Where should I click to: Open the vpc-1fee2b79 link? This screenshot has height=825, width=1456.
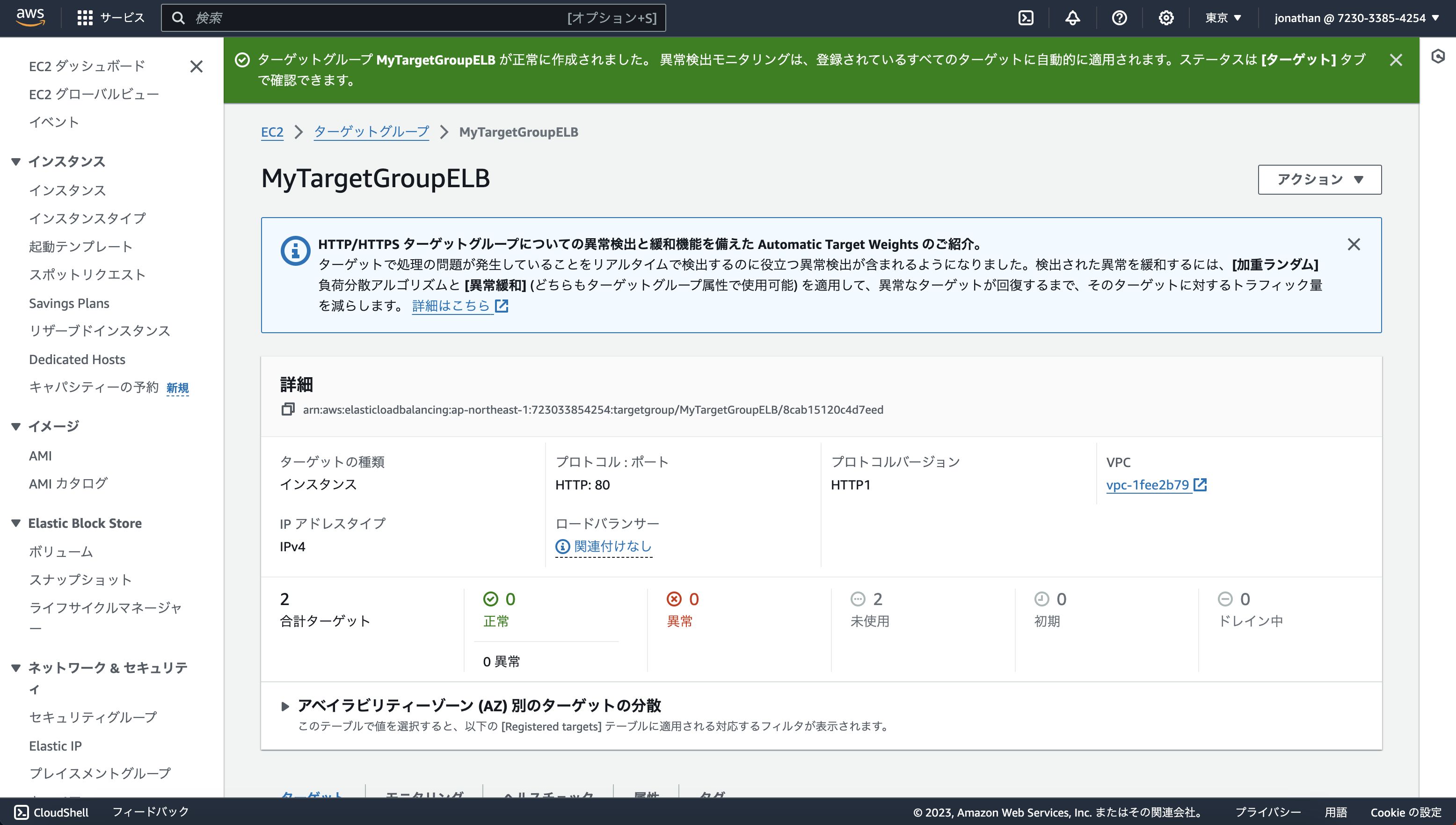pyautogui.click(x=1146, y=484)
